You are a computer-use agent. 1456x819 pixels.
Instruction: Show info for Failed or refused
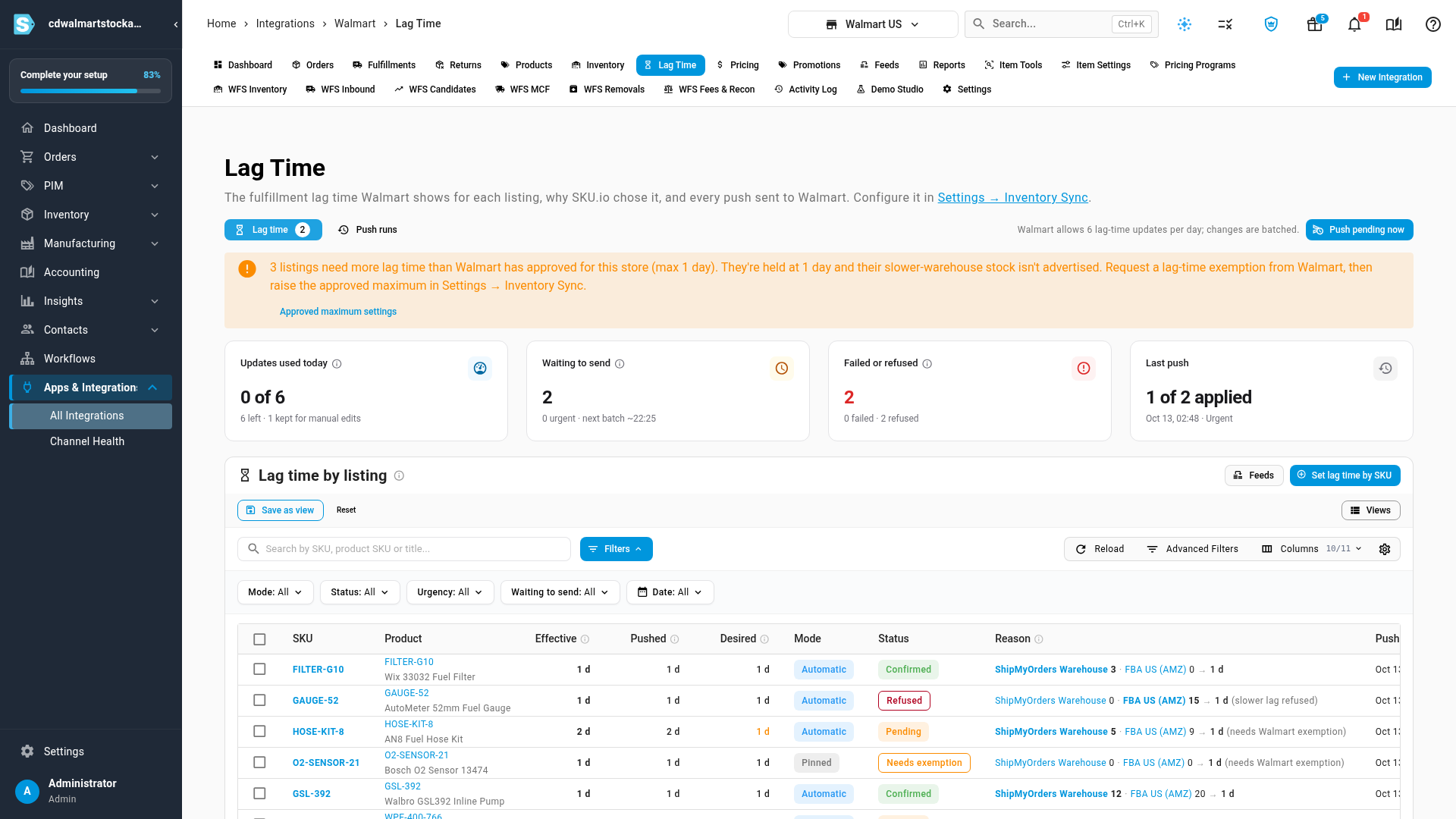click(x=927, y=364)
